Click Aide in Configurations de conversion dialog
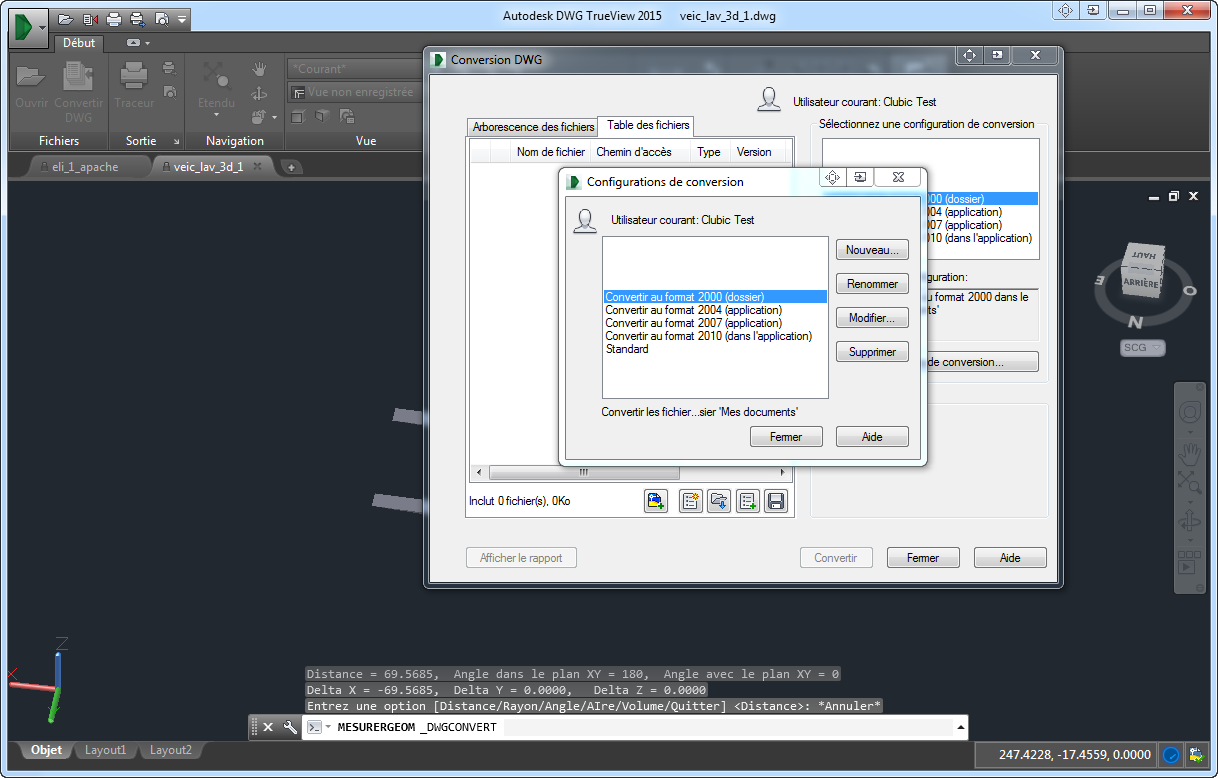The height and width of the screenshot is (778, 1218). [872, 437]
